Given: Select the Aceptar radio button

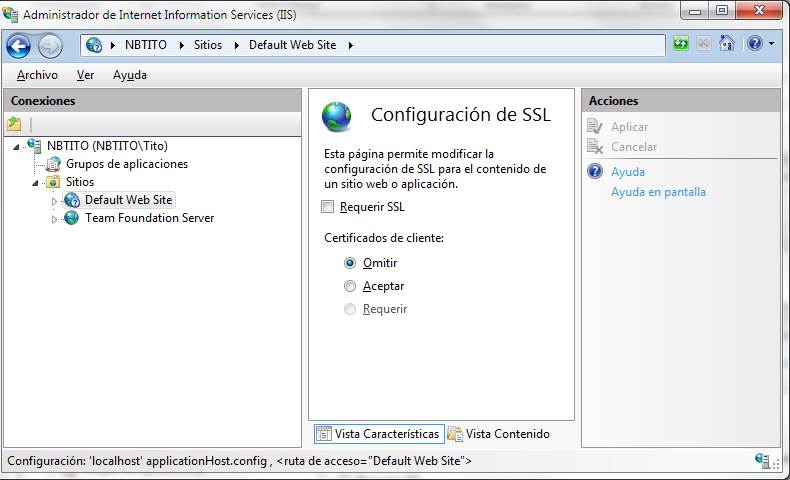Looking at the screenshot, I should pos(350,286).
